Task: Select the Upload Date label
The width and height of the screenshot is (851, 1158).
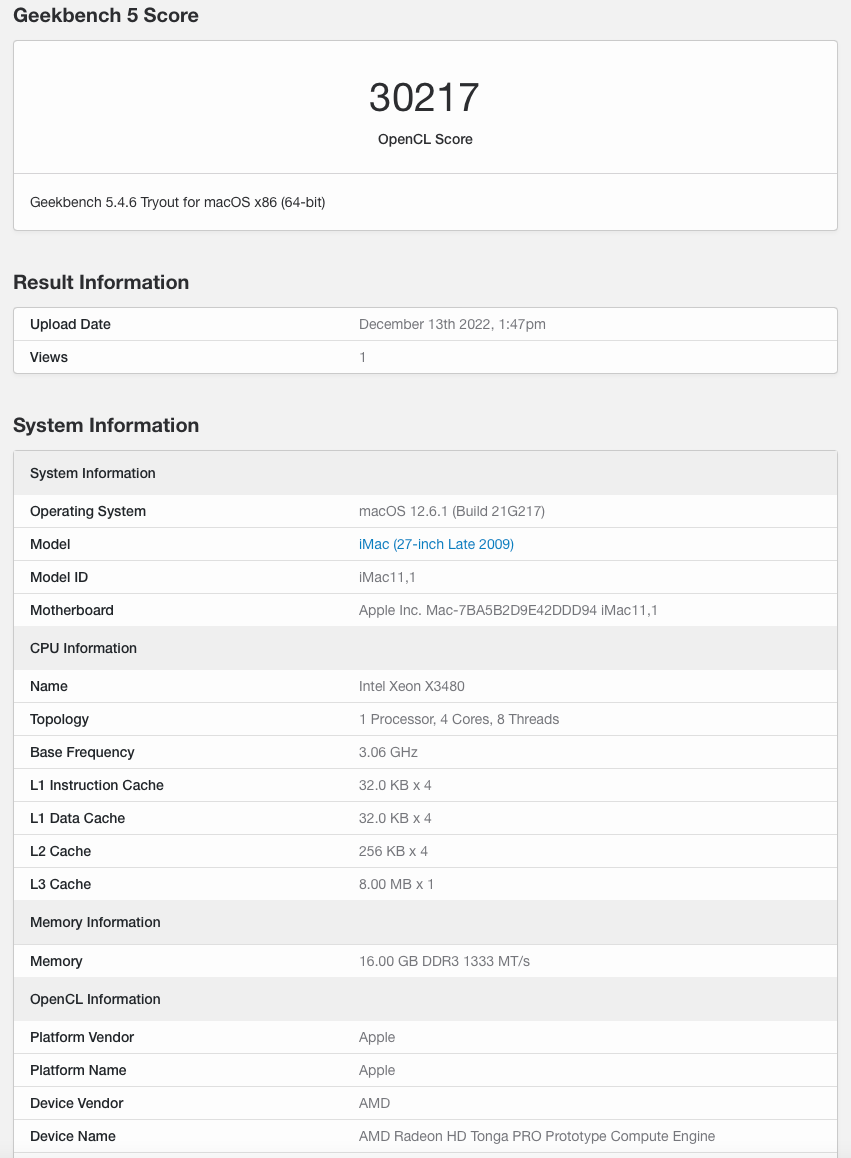Action: pos(70,324)
